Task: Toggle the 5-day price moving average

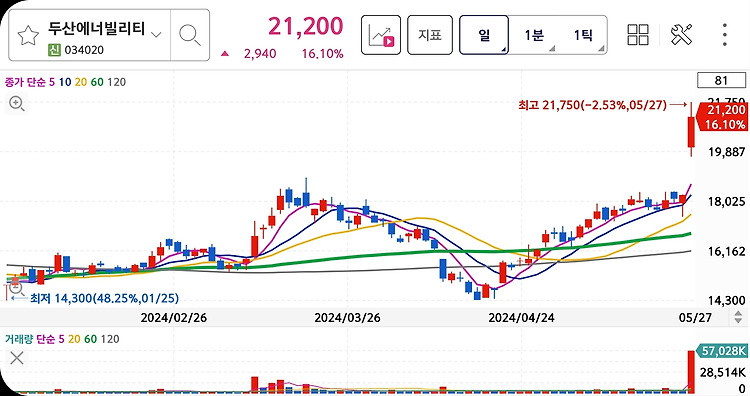Action: pos(52,82)
